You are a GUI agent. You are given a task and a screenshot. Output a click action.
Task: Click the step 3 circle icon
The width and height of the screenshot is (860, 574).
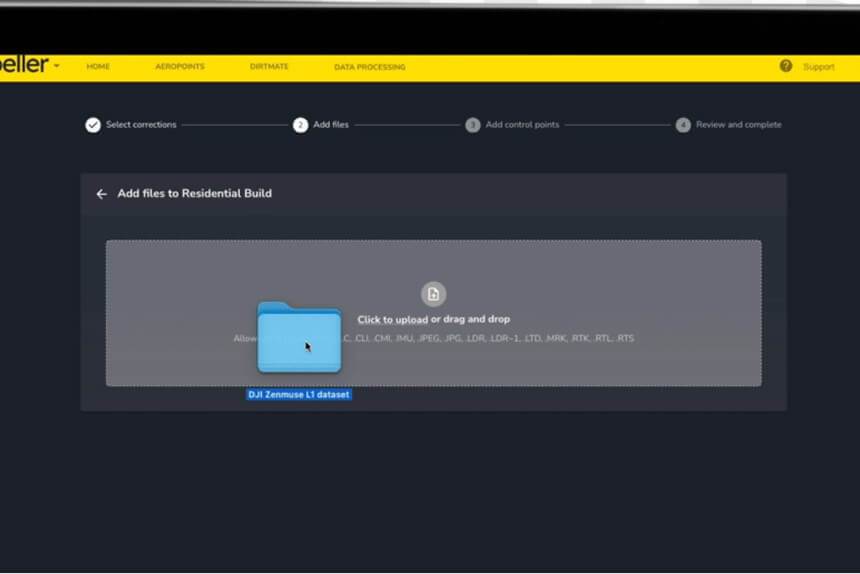pyautogui.click(x=473, y=125)
